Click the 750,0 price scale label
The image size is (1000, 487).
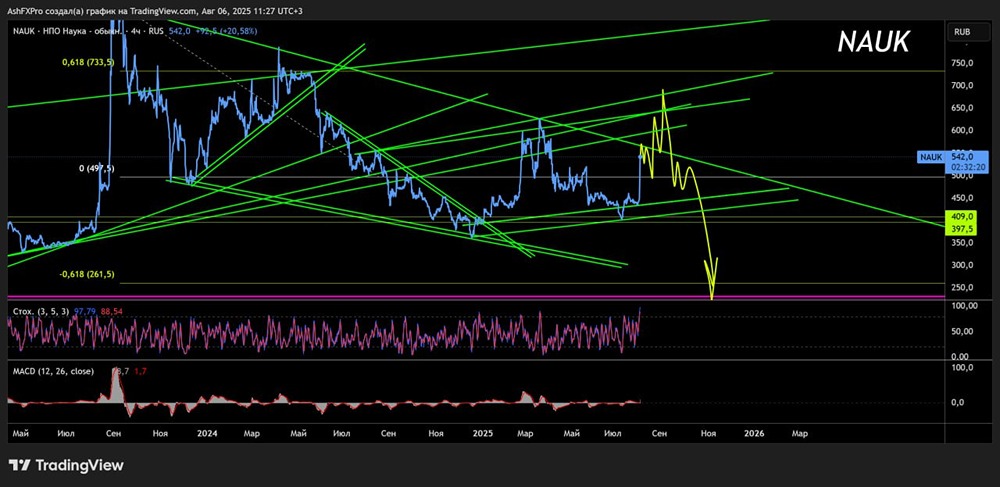pos(962,63)
